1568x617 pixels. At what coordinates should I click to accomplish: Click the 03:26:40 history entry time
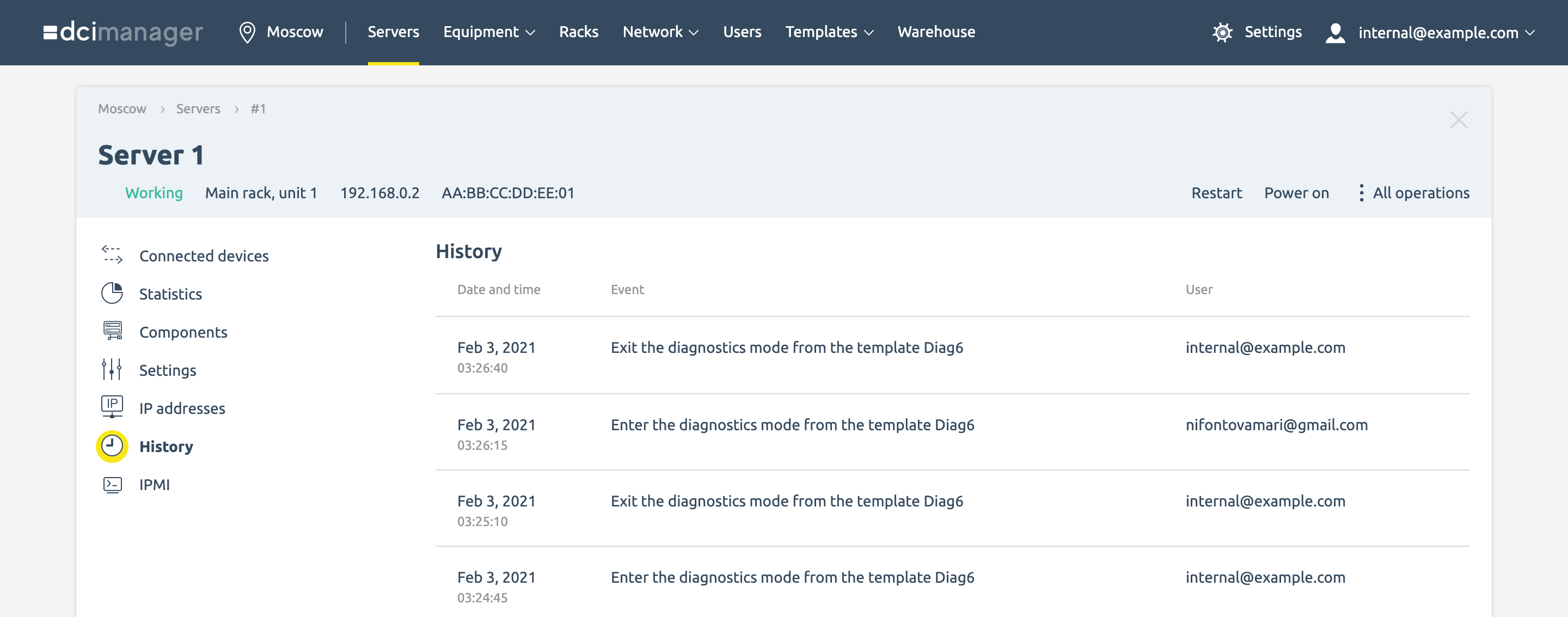click(x=482, y=368)
